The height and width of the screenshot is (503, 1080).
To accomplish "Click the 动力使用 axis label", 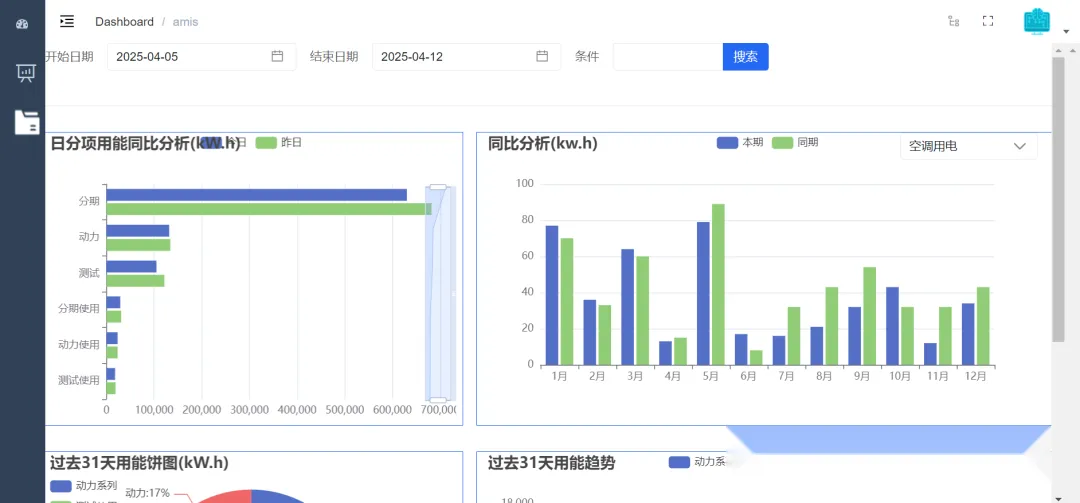I will click(x=79, y=345).
